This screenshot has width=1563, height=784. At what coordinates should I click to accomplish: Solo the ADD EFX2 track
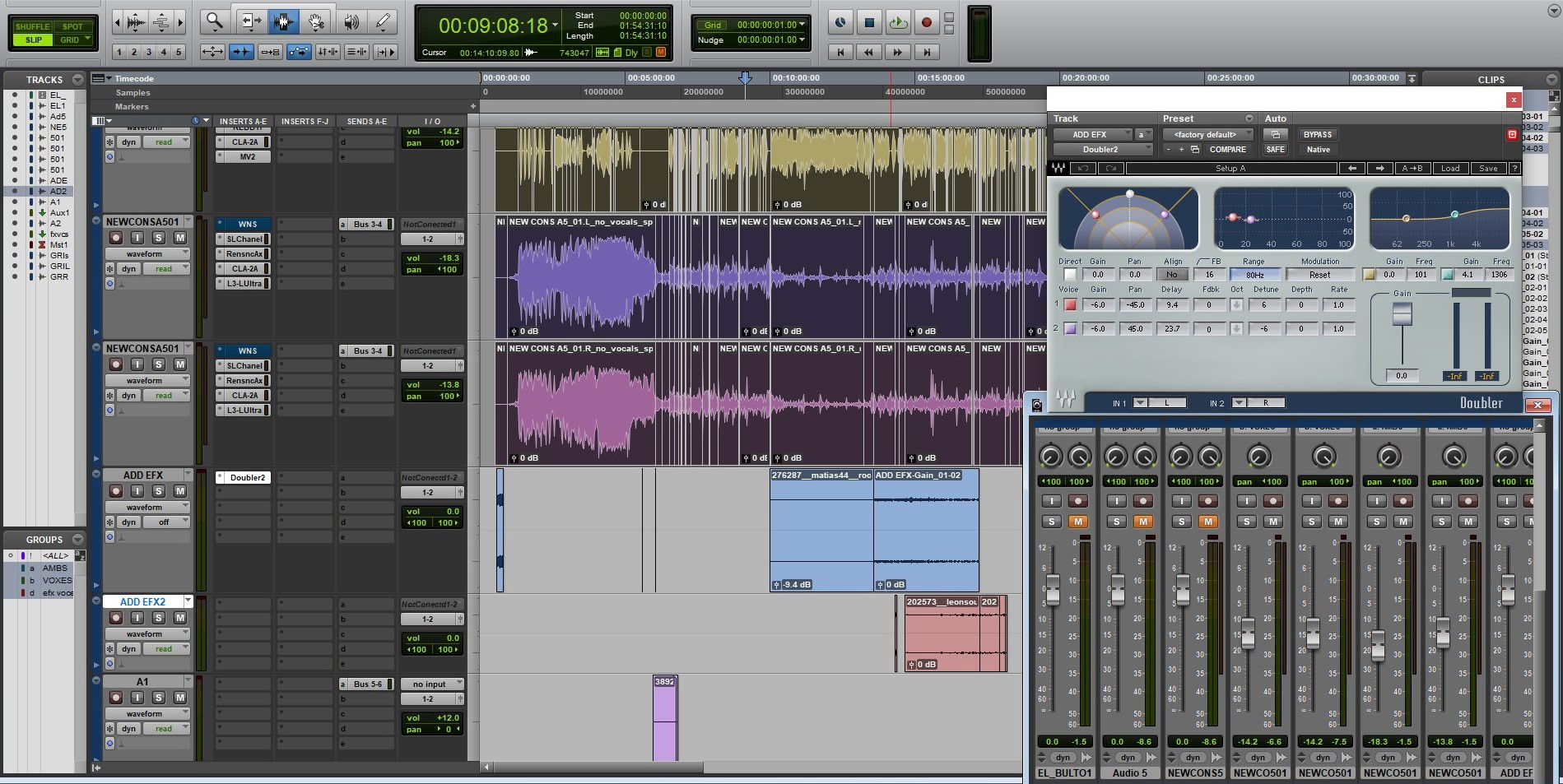[x=159, y=618]
